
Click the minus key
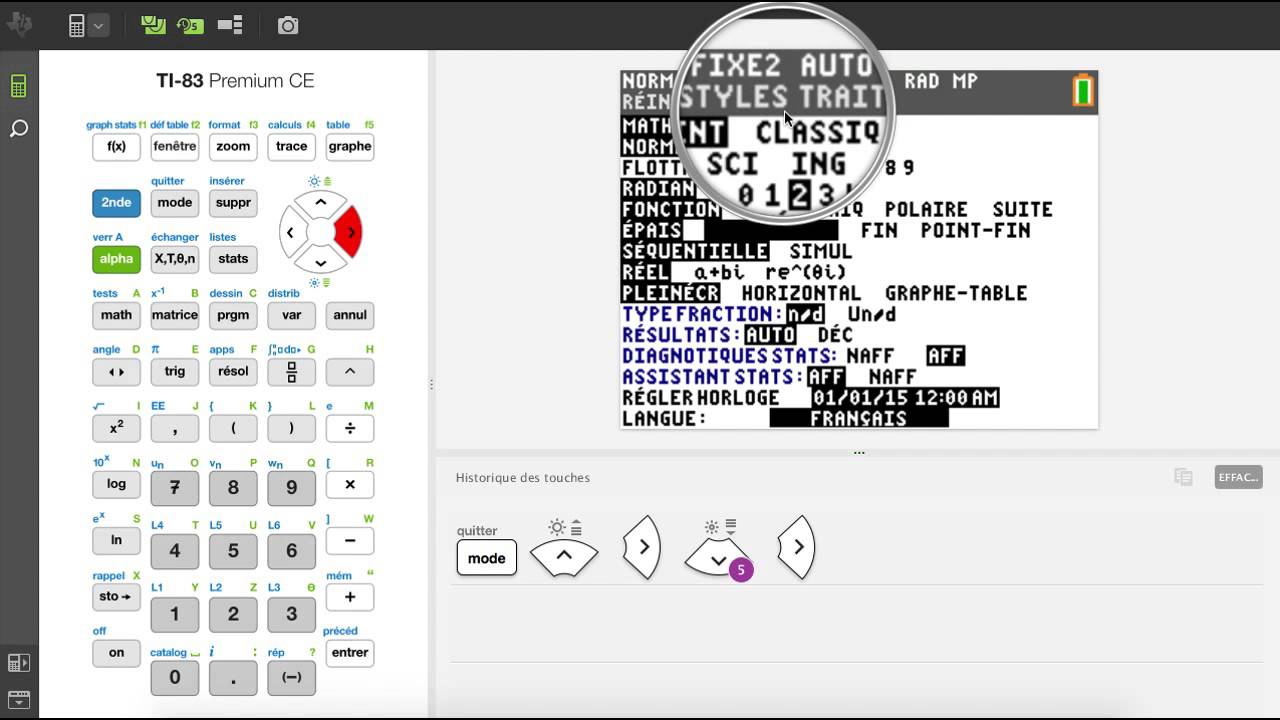pyautogui.click(x=350, y=541)
